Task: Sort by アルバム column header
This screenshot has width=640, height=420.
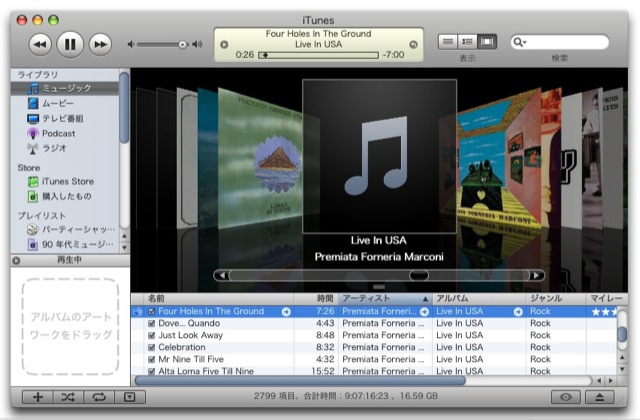Action: tap(479, 298)
